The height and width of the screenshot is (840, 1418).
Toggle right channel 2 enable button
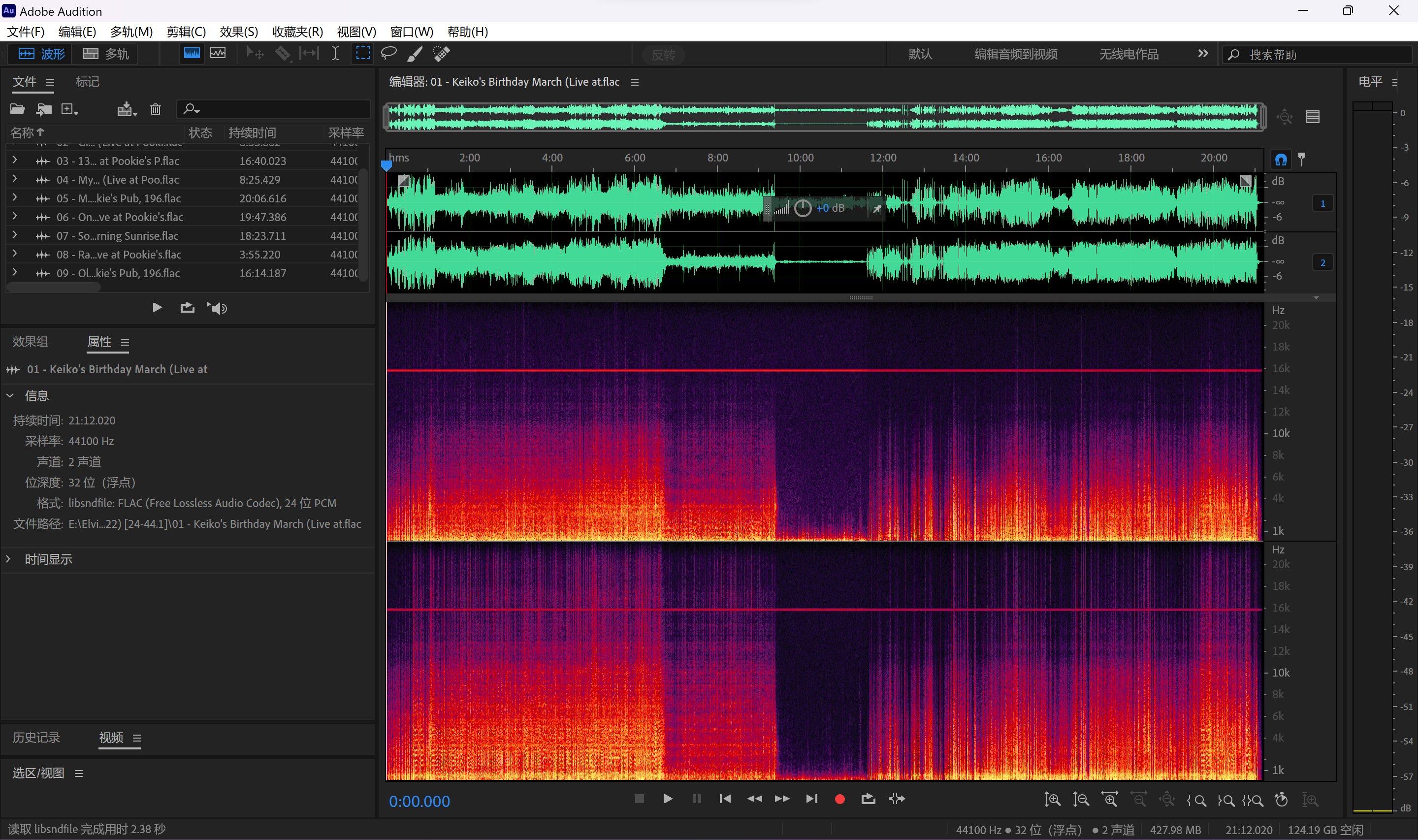1322,262
